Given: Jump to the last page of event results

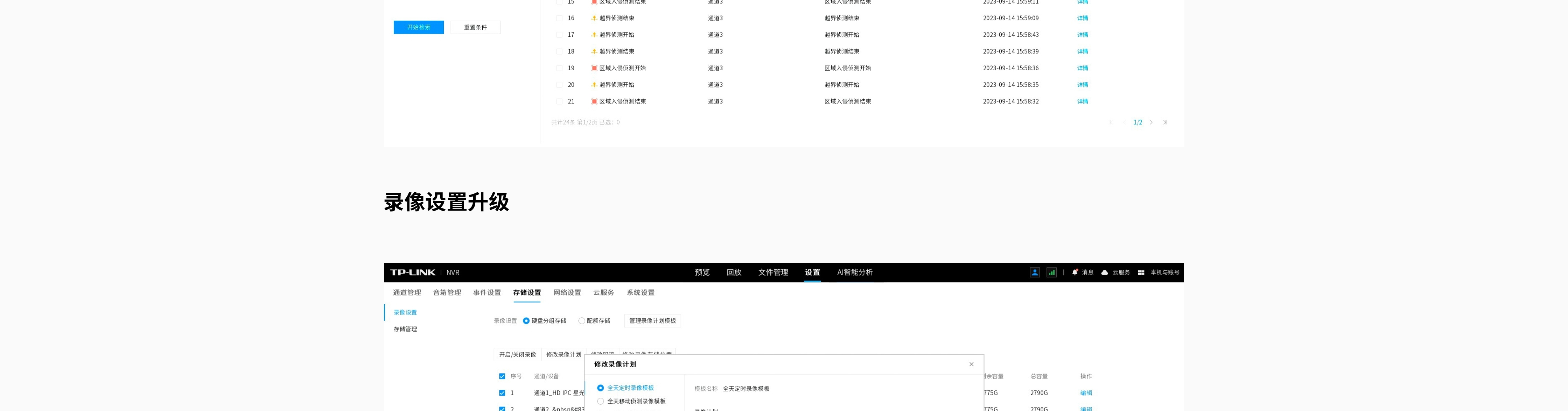Looking at the screenshot, I should point(1165,122).
